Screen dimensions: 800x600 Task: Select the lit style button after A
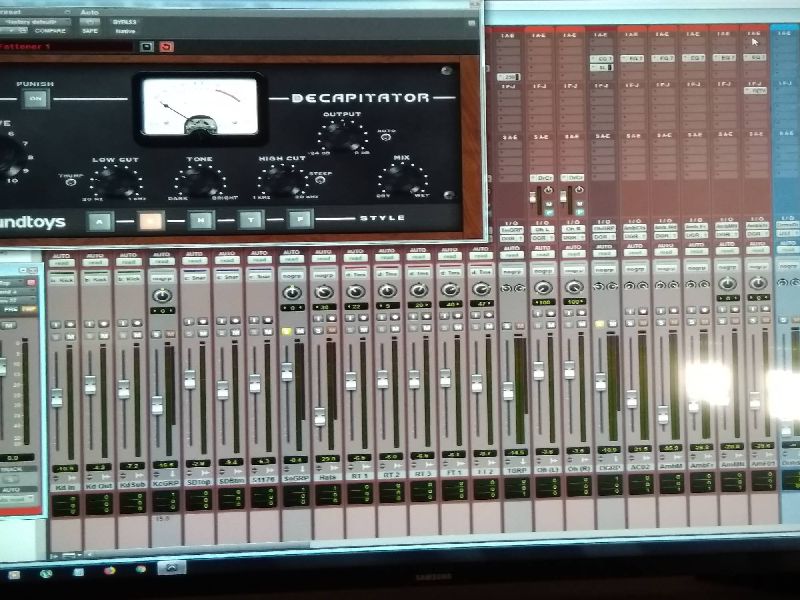point(151,221)
